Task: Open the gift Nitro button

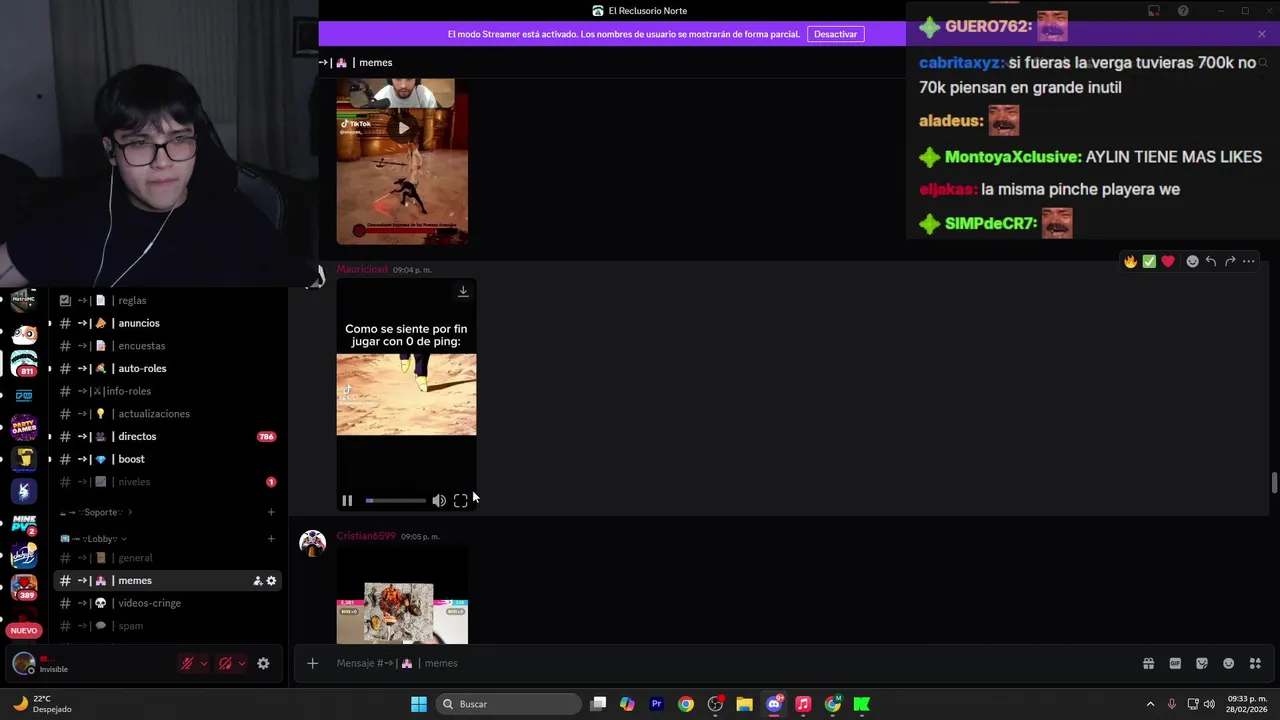Action: [x=1149, y=663]
